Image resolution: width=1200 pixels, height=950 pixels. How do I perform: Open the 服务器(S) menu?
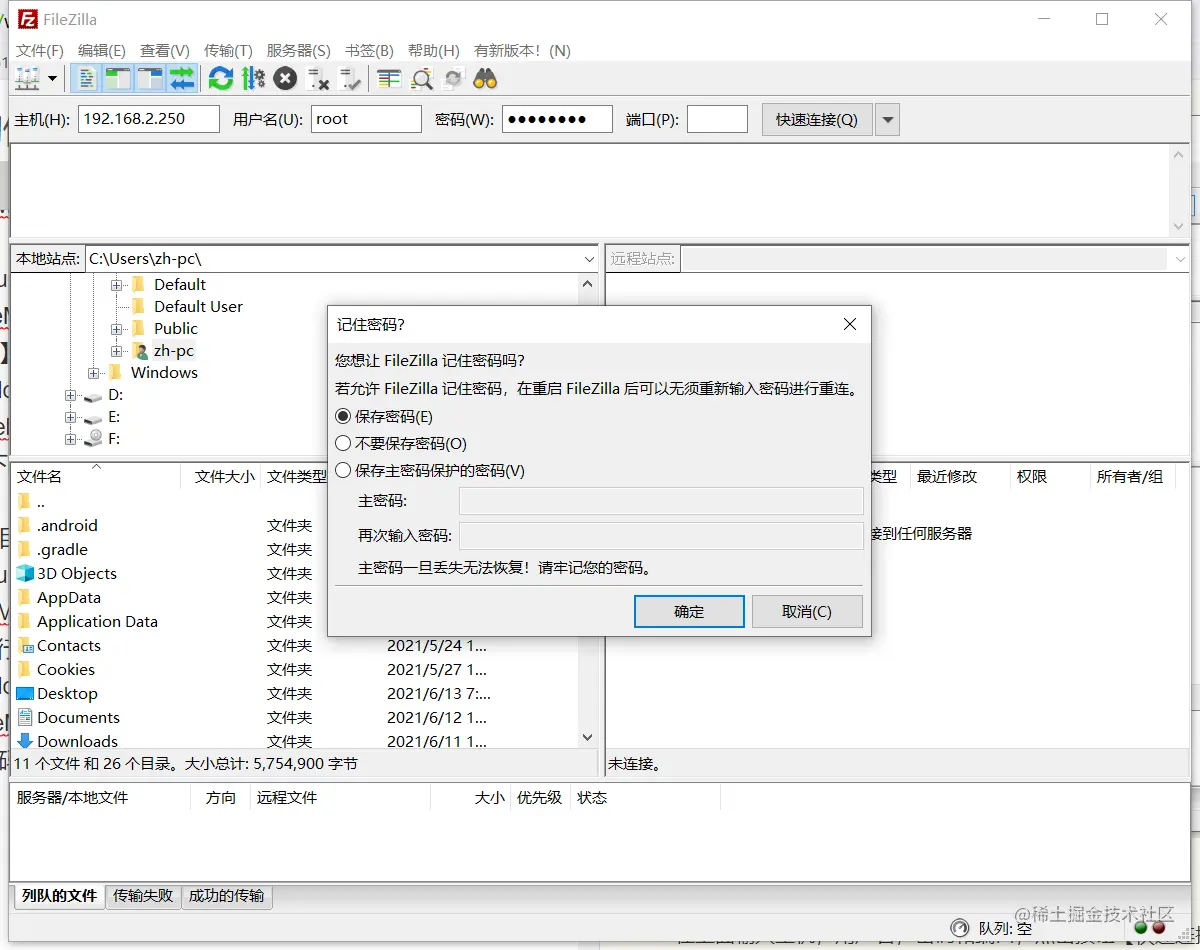298,50
